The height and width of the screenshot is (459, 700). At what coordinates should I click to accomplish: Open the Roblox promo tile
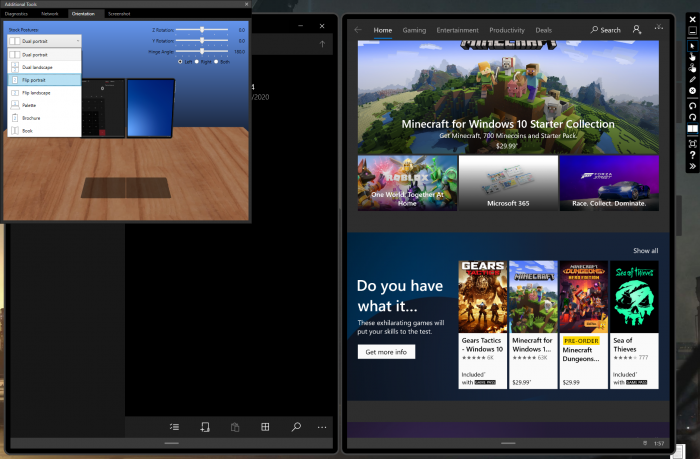click(407, 183)
